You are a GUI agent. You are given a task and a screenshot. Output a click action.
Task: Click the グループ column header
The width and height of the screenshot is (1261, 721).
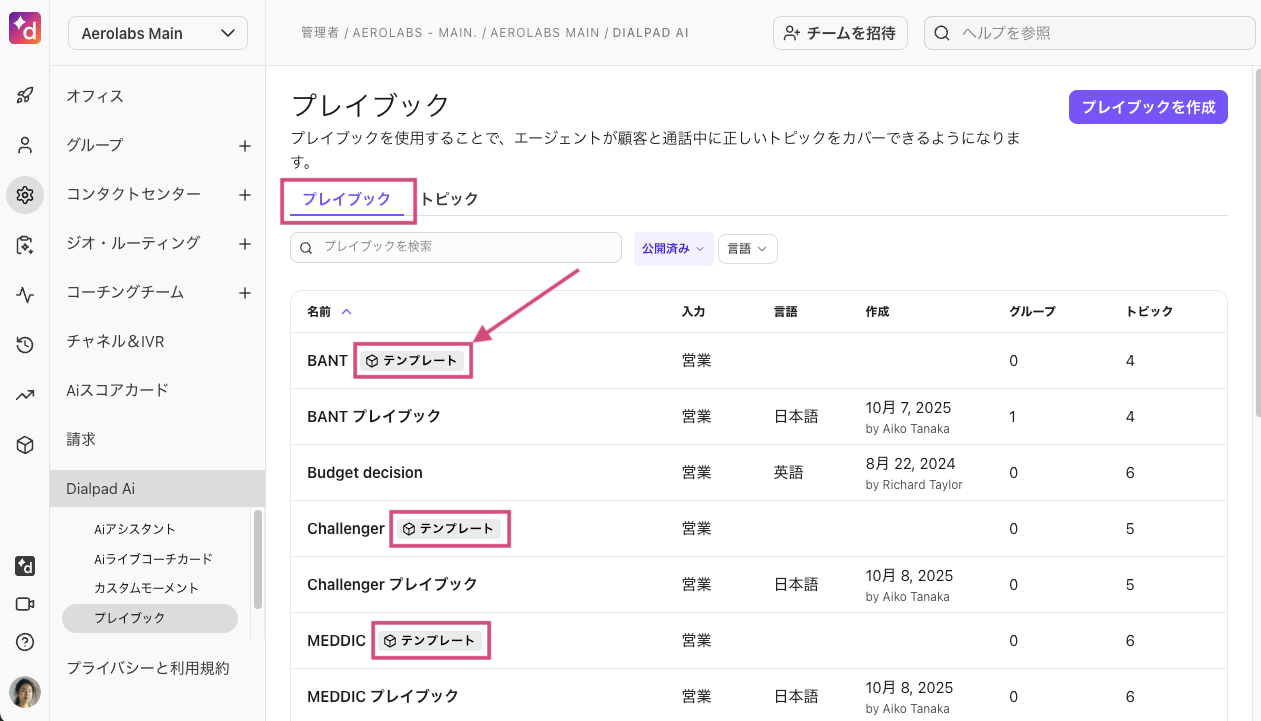[x=1032, y=311]
